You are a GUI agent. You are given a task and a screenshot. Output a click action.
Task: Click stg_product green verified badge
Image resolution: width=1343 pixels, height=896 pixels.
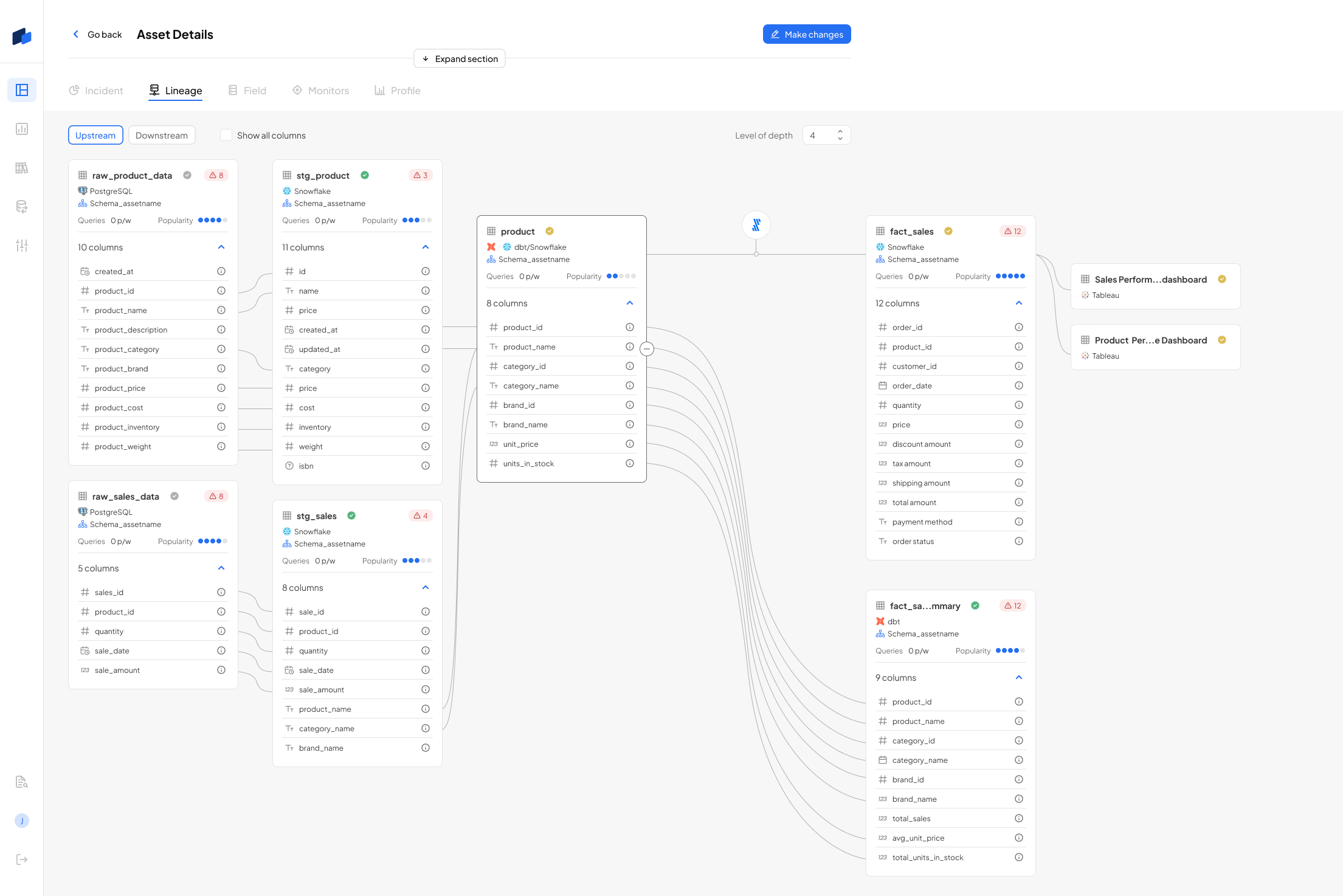pos(365,175)
